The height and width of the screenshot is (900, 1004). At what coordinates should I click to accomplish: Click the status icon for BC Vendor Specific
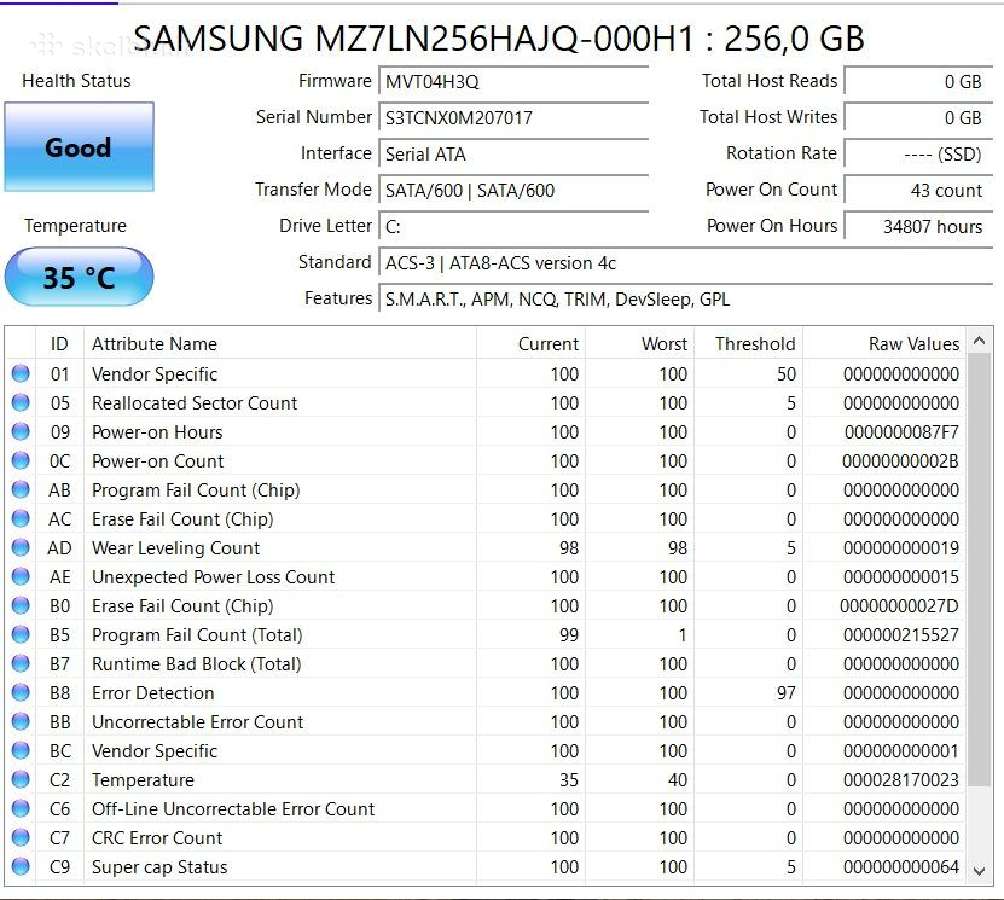[x=20, y=750]
